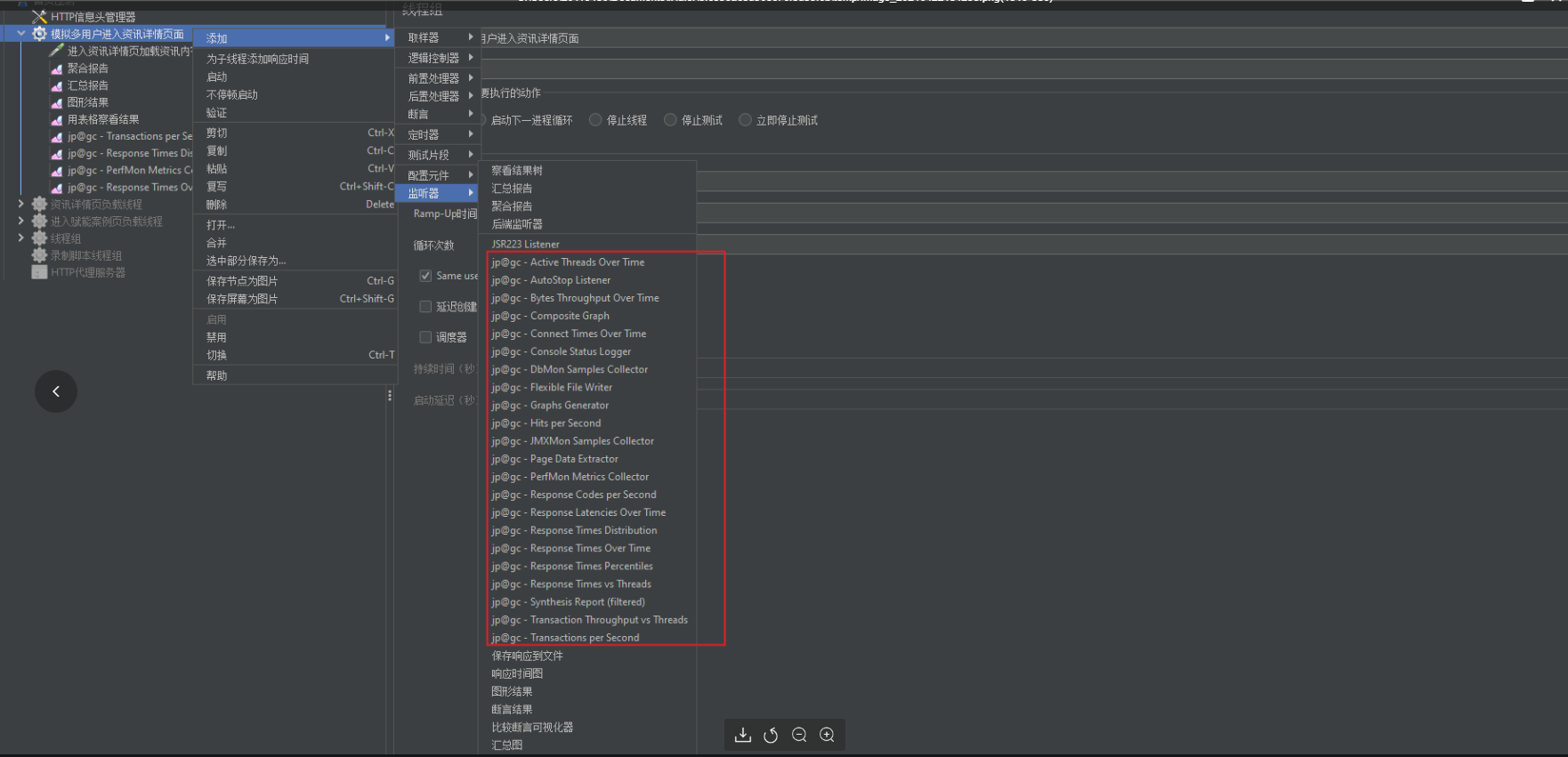
Task: Select JSR223 Listener entry
Action: [588, 244]
